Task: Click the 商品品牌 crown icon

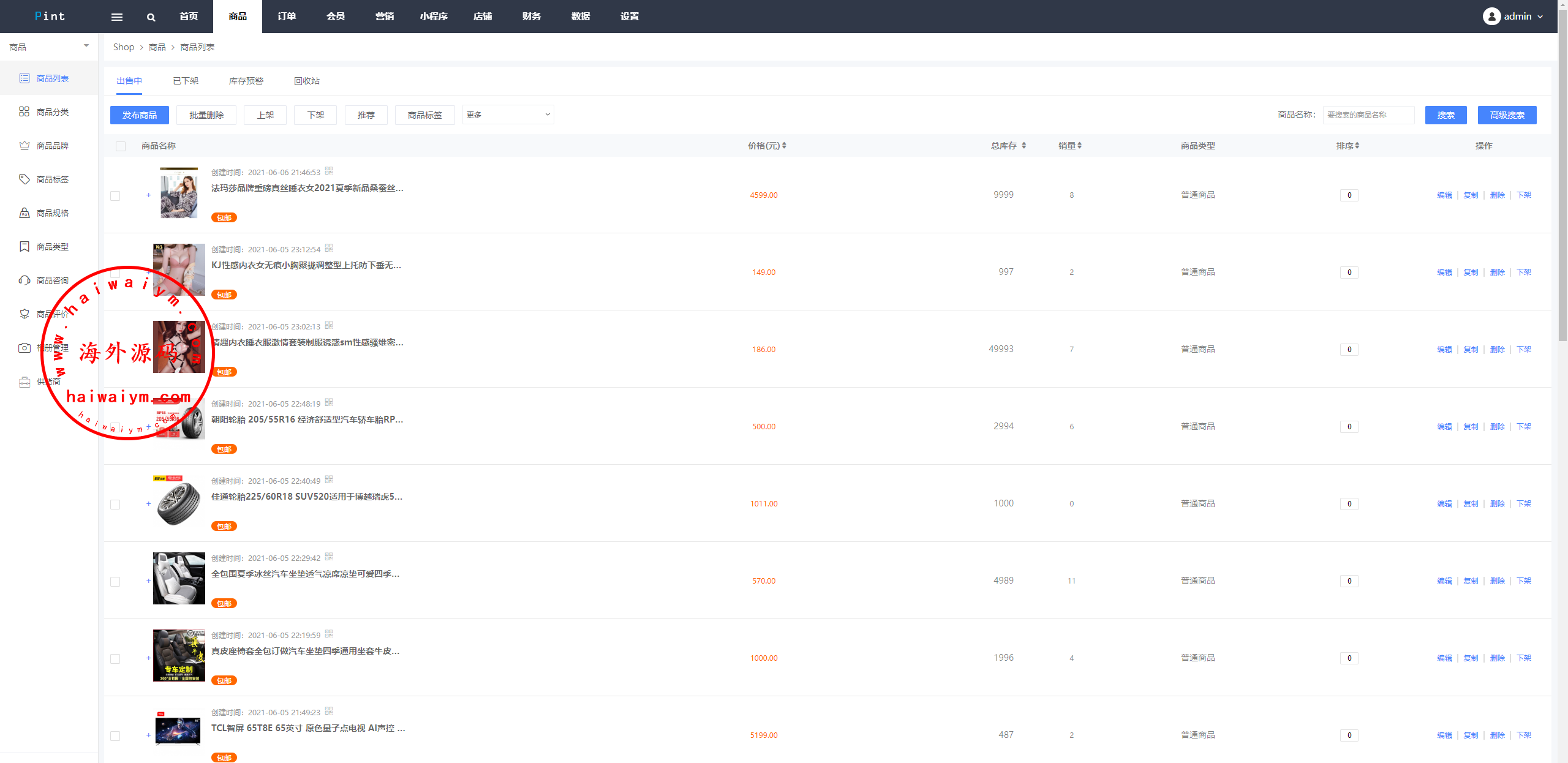Action: pyautogui.click(x=24, y=145)
